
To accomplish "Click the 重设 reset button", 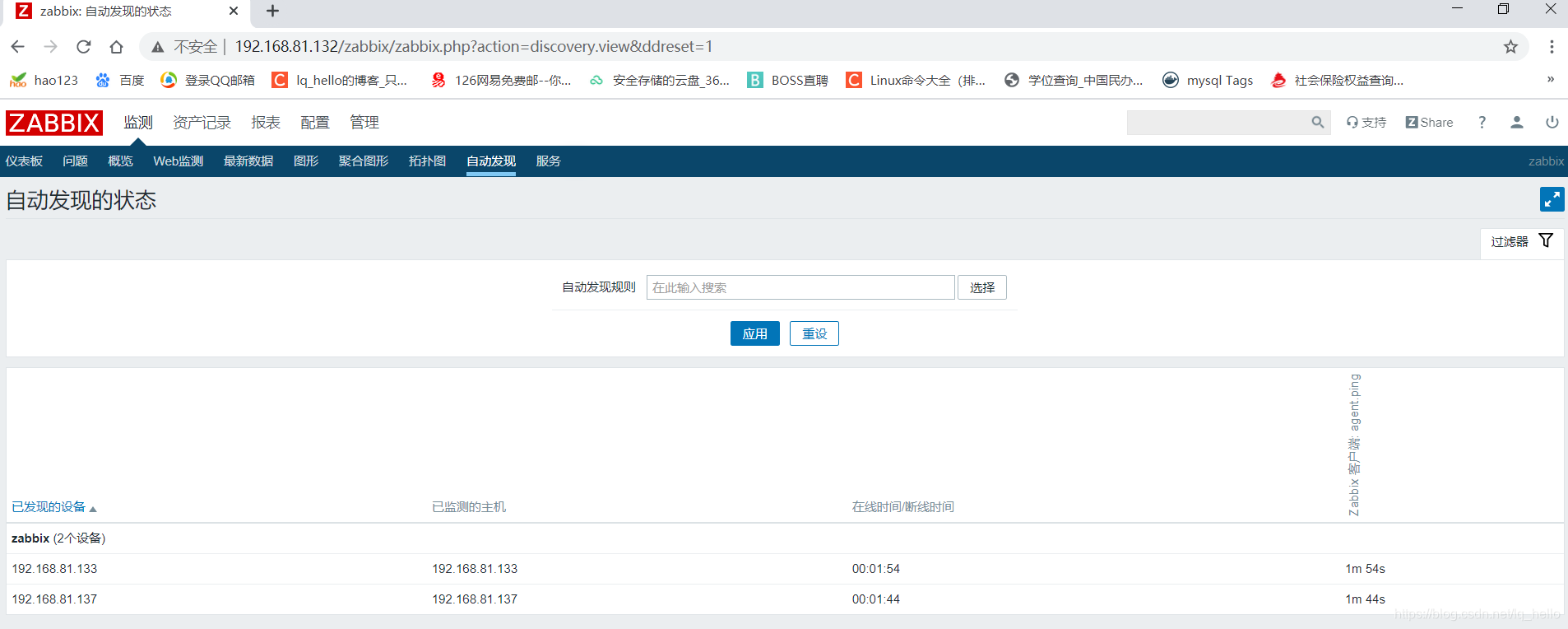I will pos(814,333).
